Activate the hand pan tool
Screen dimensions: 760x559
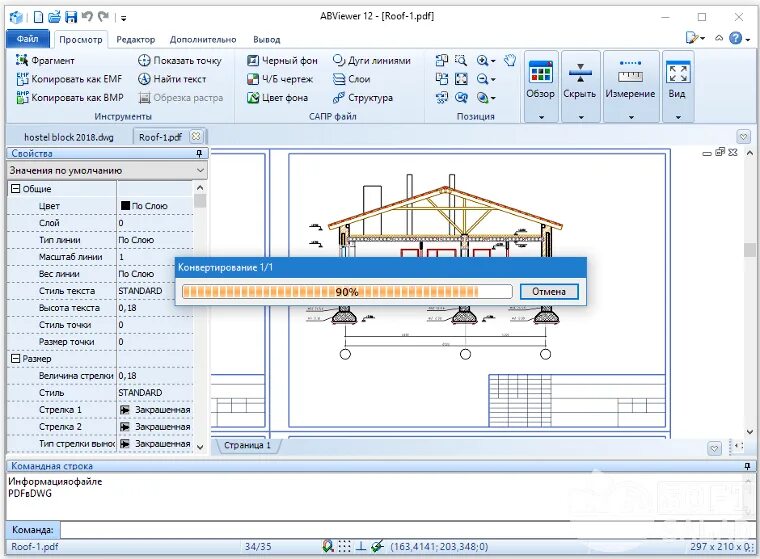click(509, 60)
